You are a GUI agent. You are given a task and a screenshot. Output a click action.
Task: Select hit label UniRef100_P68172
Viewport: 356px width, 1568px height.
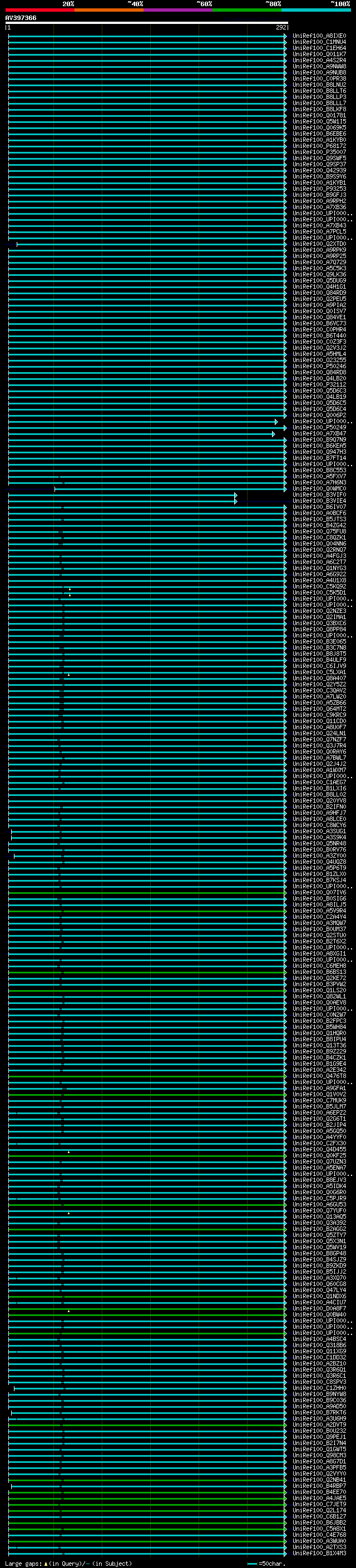319,146
